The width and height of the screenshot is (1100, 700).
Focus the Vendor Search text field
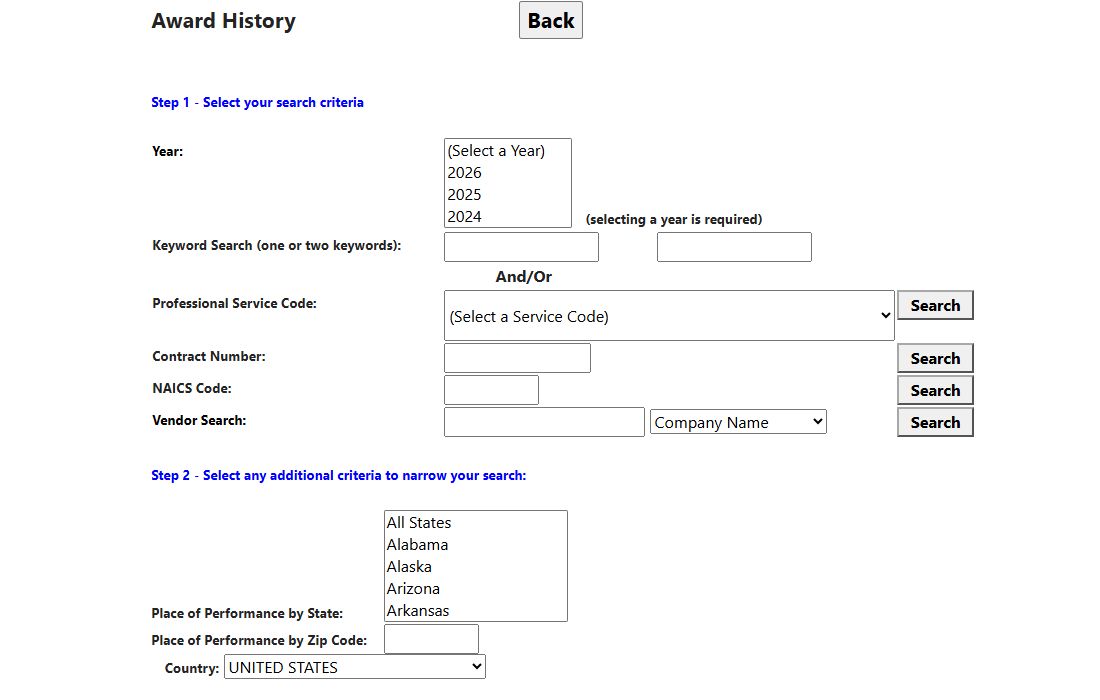(x=544, y=422)
